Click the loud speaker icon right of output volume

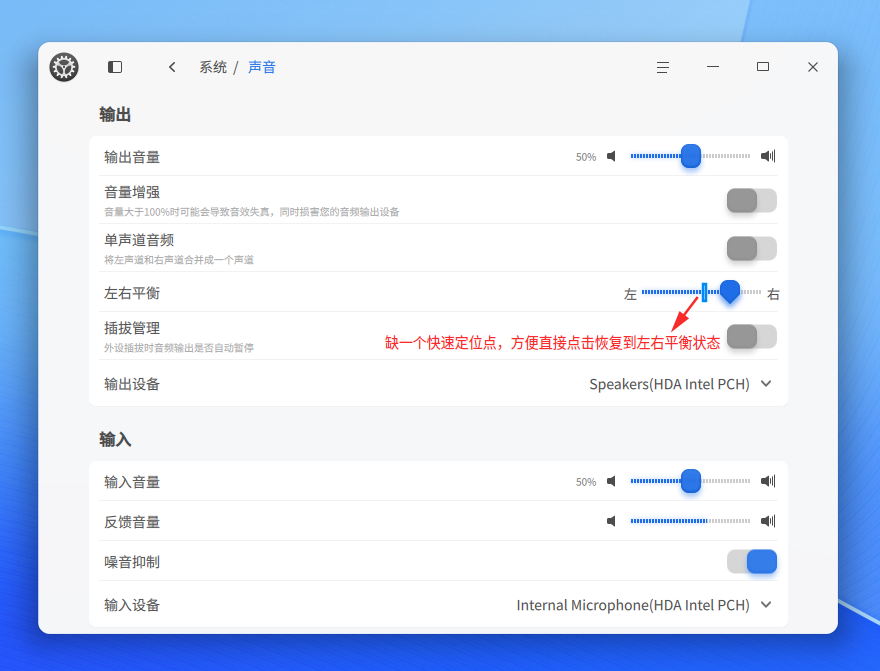coord(768,156)
